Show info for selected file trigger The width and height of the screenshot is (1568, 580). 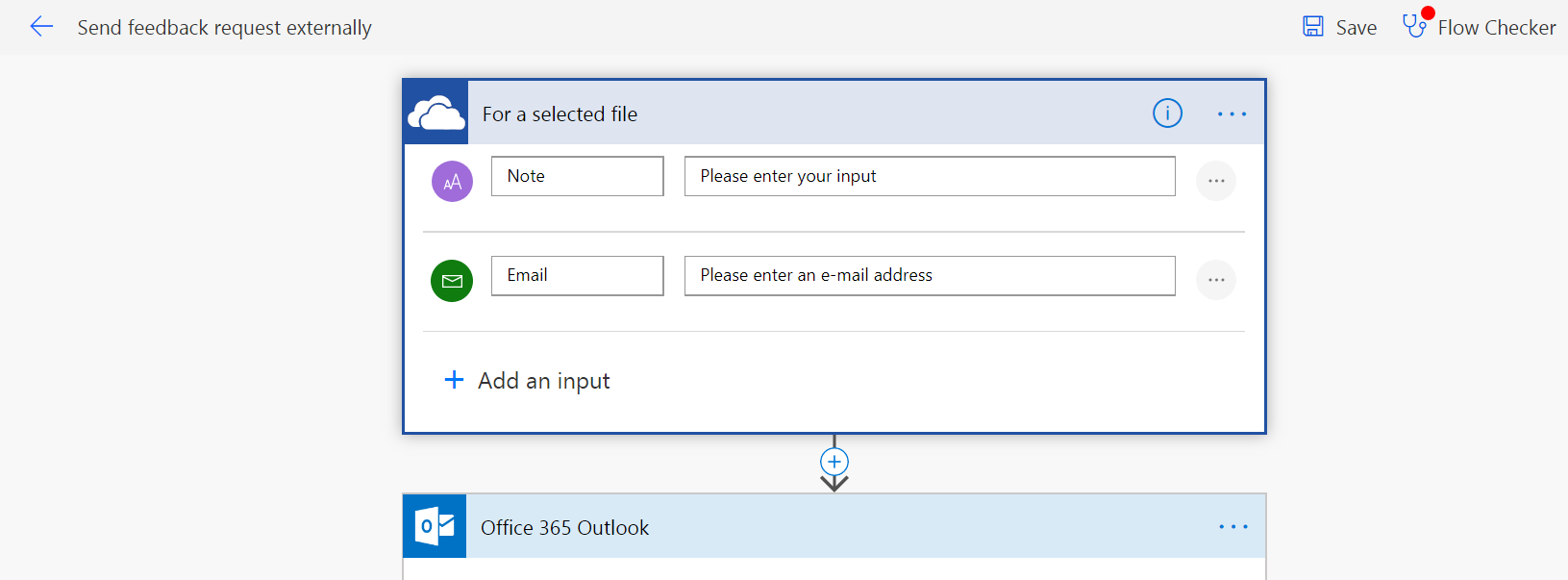(1167, 113)
